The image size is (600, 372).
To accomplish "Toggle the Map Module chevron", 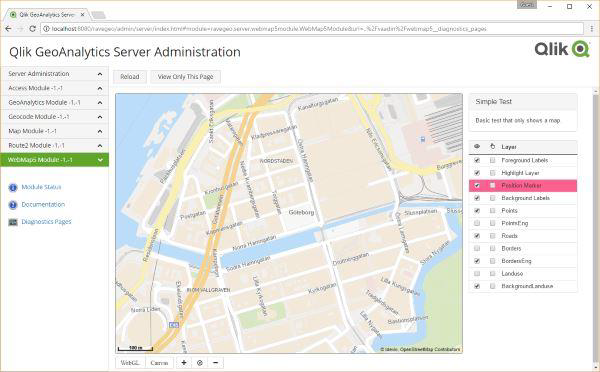I will pos(100,131).
